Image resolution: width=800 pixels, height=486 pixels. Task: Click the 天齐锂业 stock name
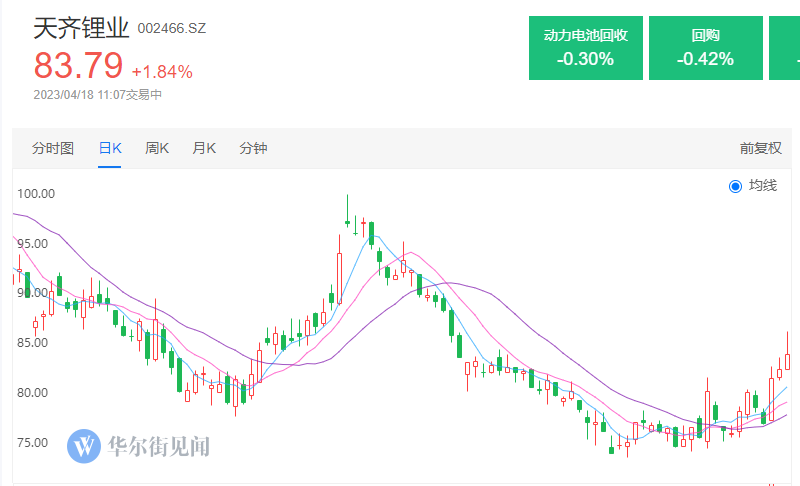click(x=81, y=28)
